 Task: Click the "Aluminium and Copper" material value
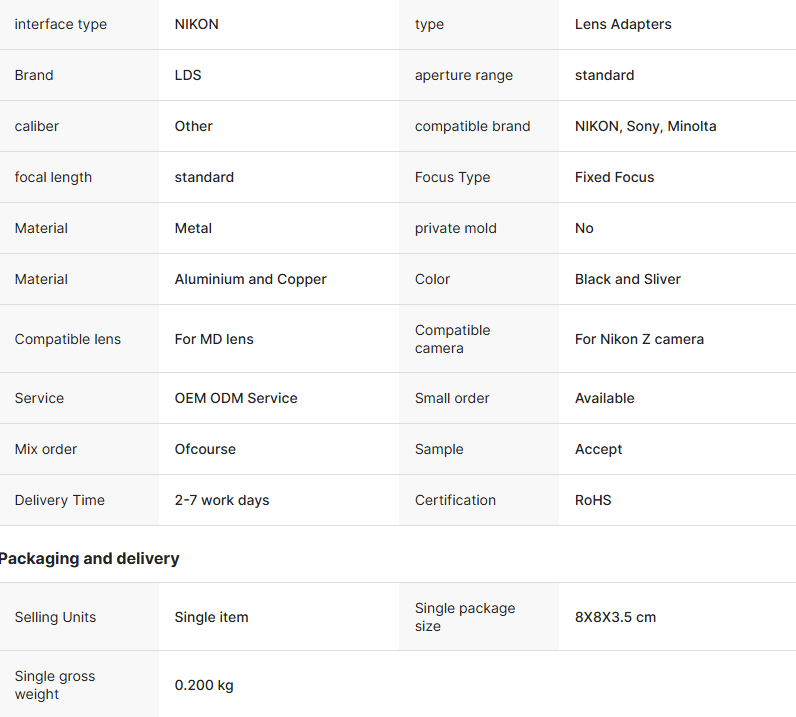251,279
